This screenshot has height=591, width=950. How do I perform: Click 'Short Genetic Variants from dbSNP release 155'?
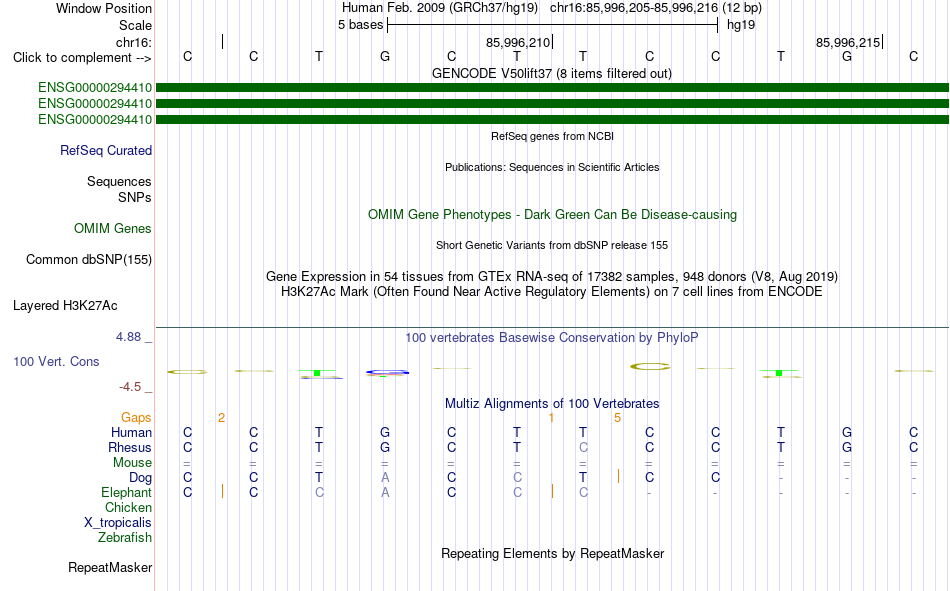point(552,245)
